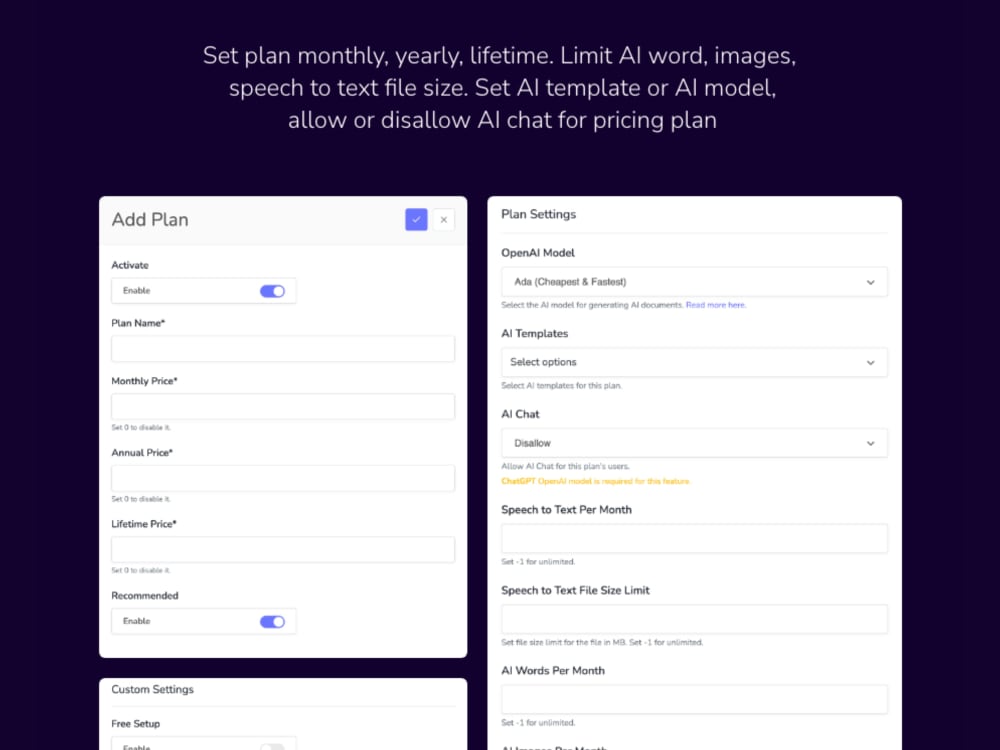Image resolution: width=1000 pixels, height=750 pixels.
Task: Select options in the AI Templates dropdown
Action: tap(694, 362)
